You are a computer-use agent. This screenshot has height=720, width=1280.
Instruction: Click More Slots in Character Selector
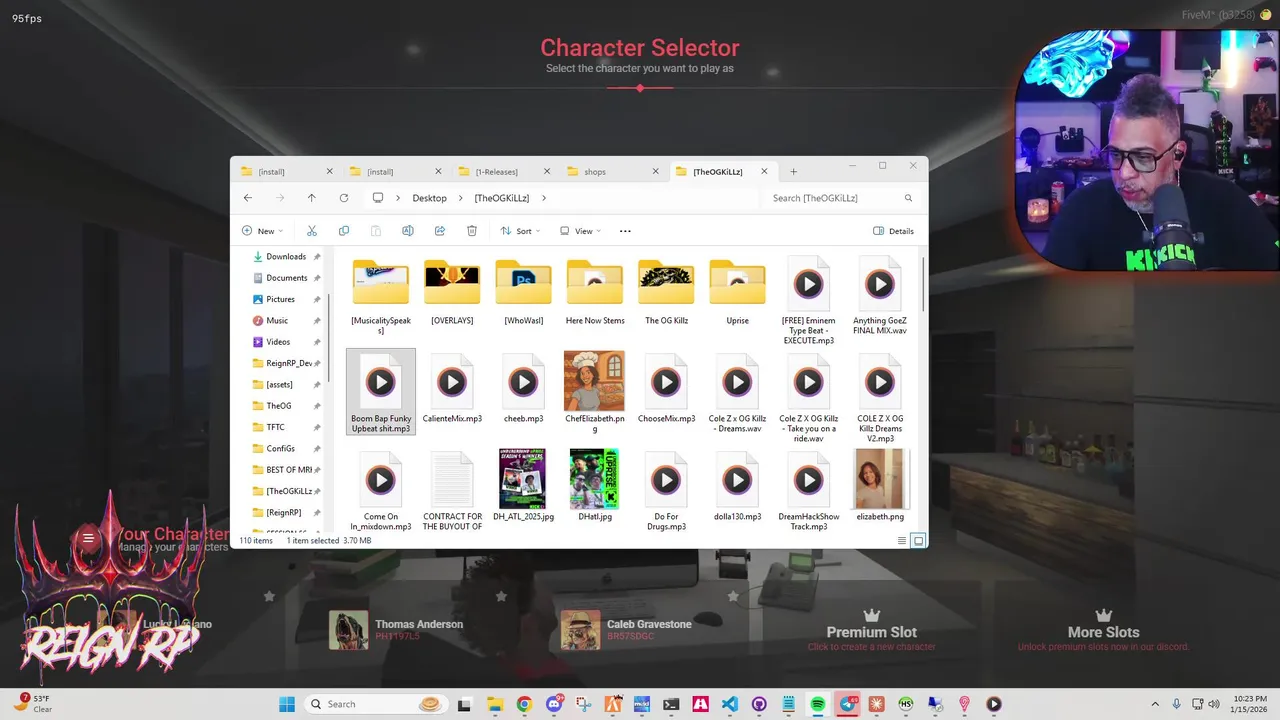pyautogui.click(x=1103, y=631)
